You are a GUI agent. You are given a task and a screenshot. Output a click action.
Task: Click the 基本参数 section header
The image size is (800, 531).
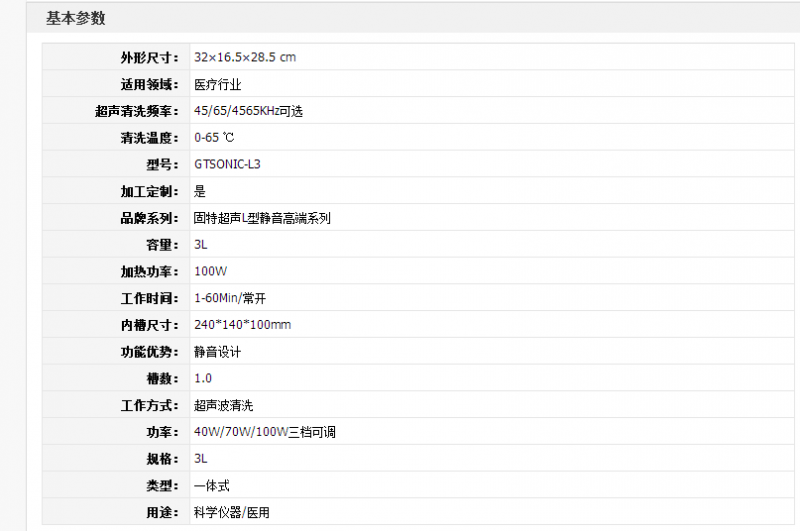[x=75, y=18]
